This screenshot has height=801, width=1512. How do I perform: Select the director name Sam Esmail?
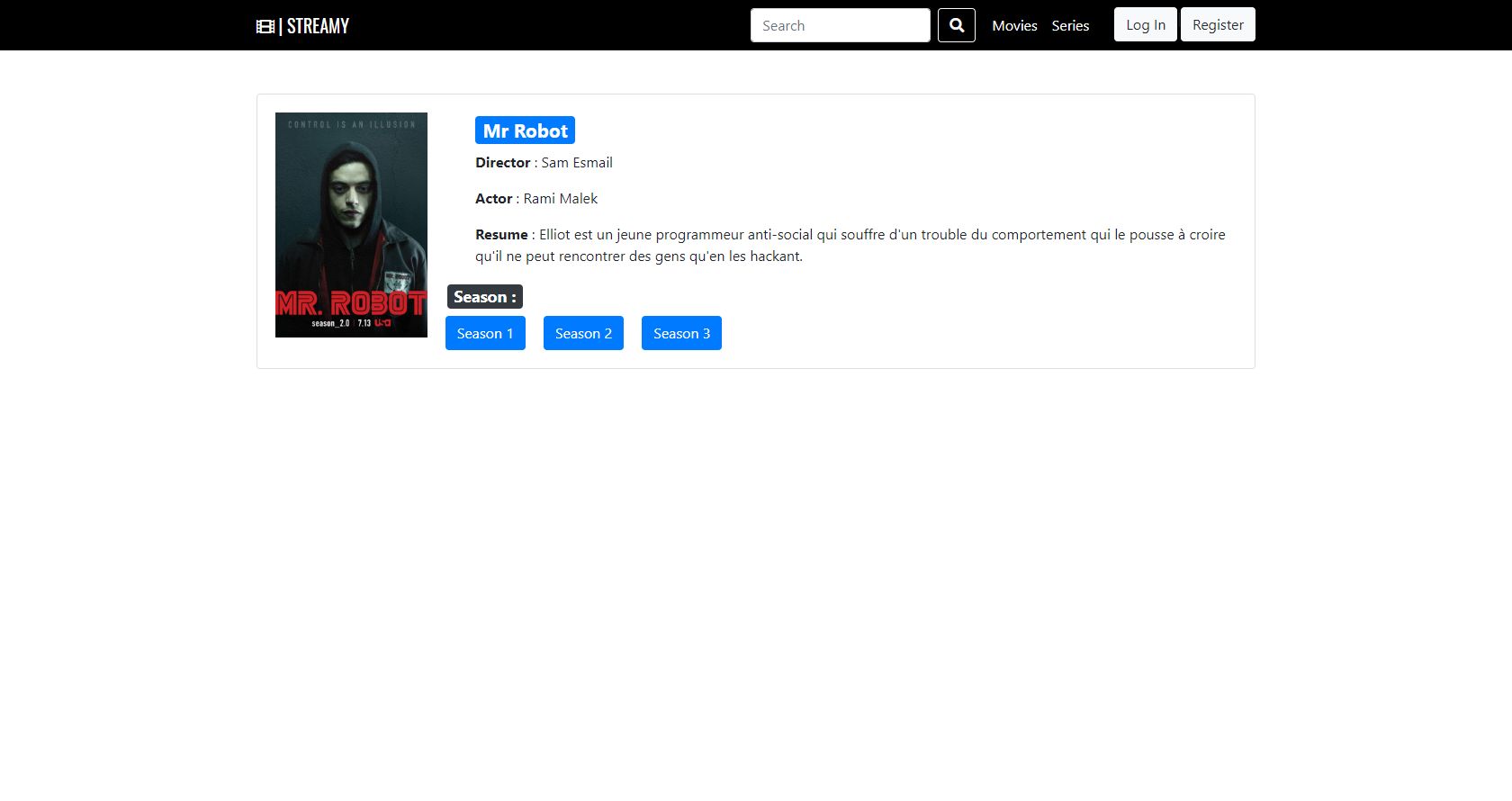click(577, 163)
